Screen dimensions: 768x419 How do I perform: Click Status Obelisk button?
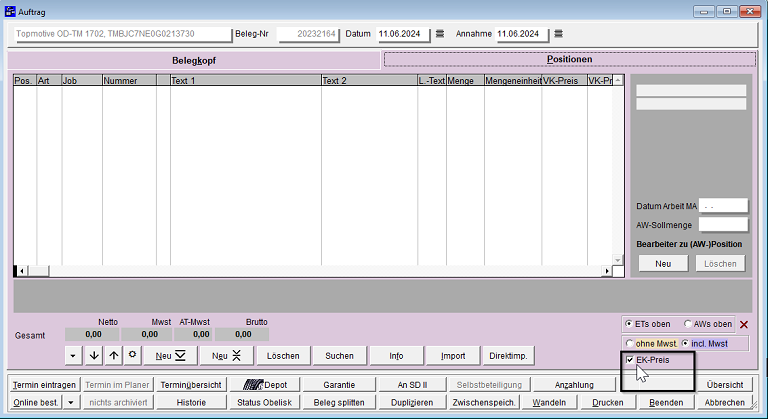(x=264, y=402)
